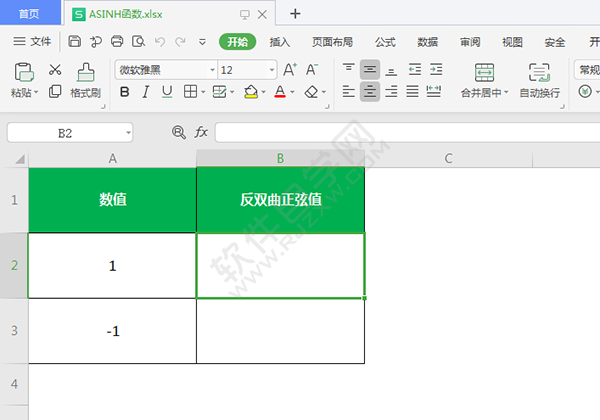The image size is (600, 420).
Task: Click the Print icon
Action: [117, 41]
